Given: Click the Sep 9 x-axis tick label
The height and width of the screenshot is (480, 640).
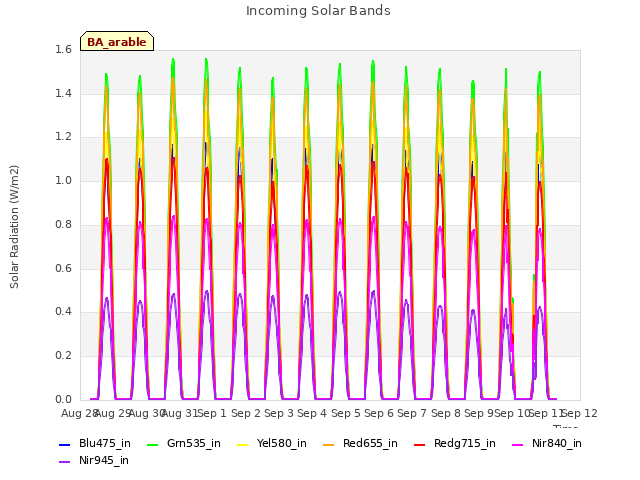Looking at the screenshot, I should pos(479,413).
